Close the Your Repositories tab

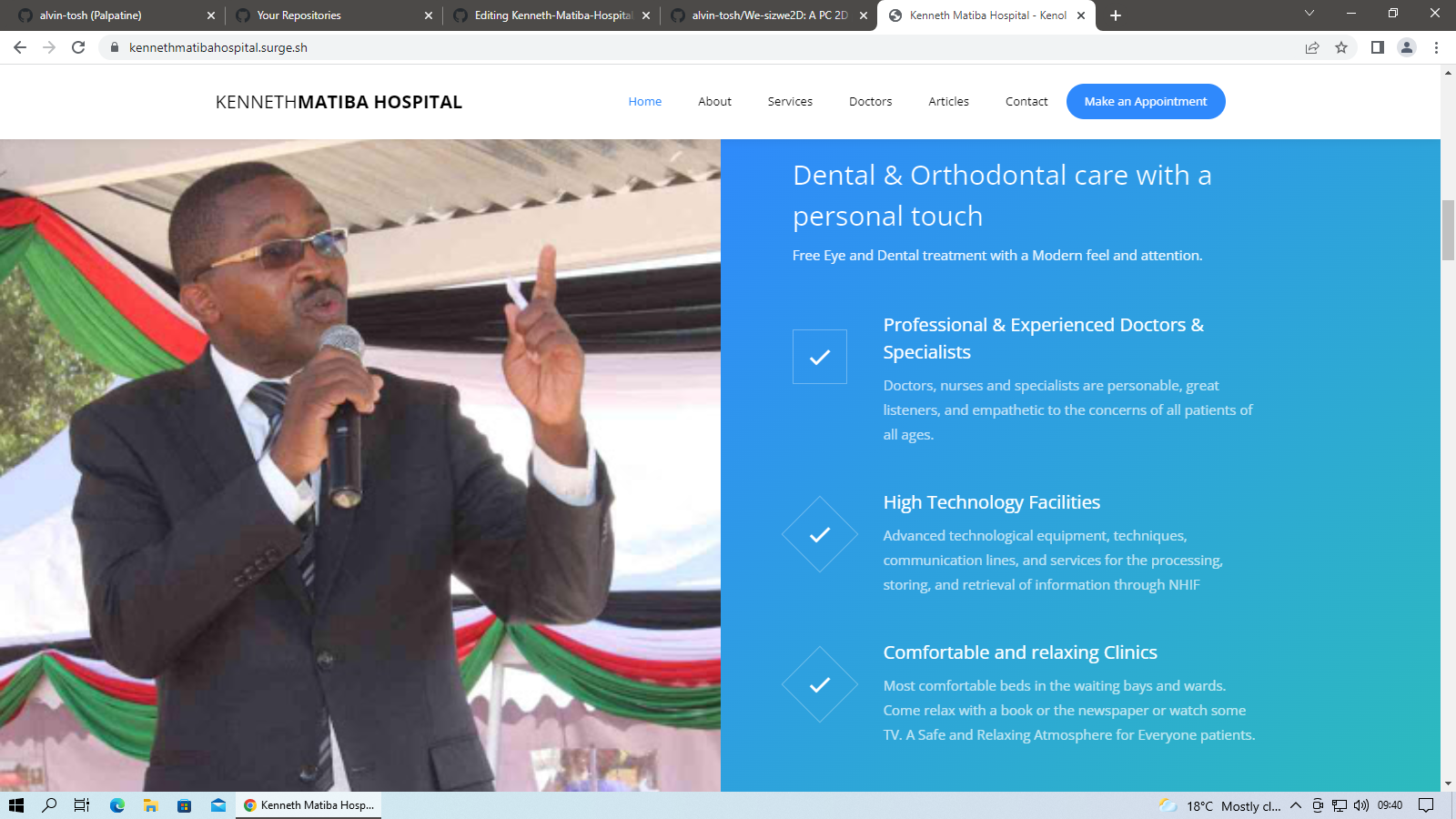[x=429, y=15]
